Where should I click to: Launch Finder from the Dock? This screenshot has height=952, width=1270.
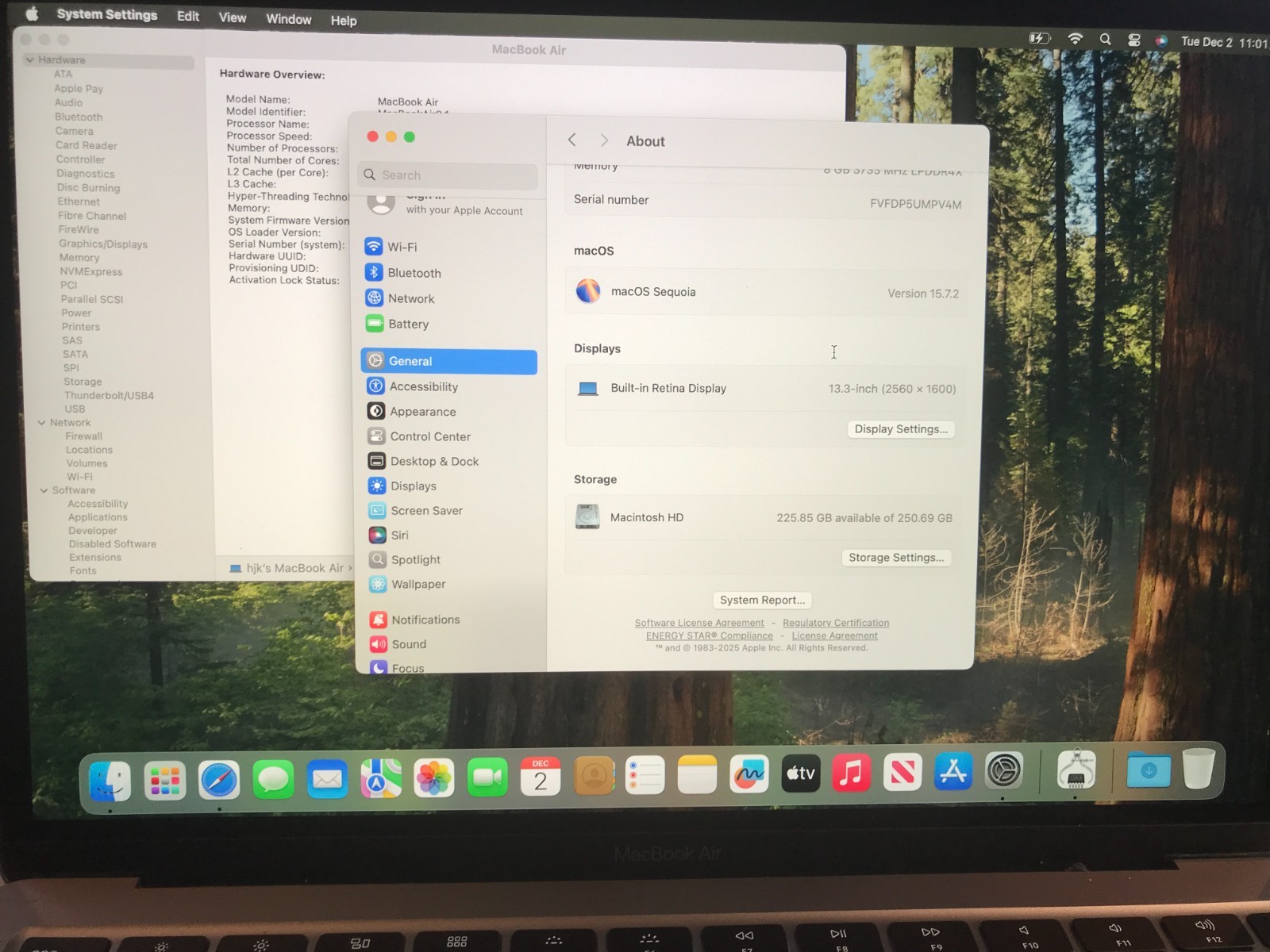(110, 780)
